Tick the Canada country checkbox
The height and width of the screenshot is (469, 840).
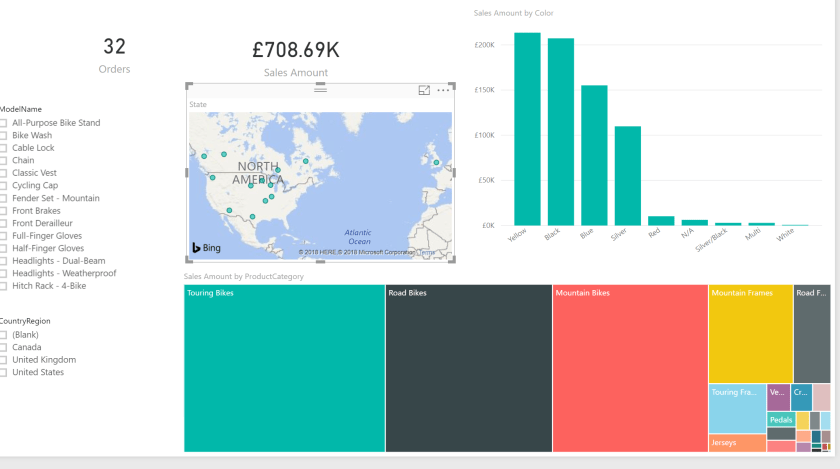click(x=3, y=347)
